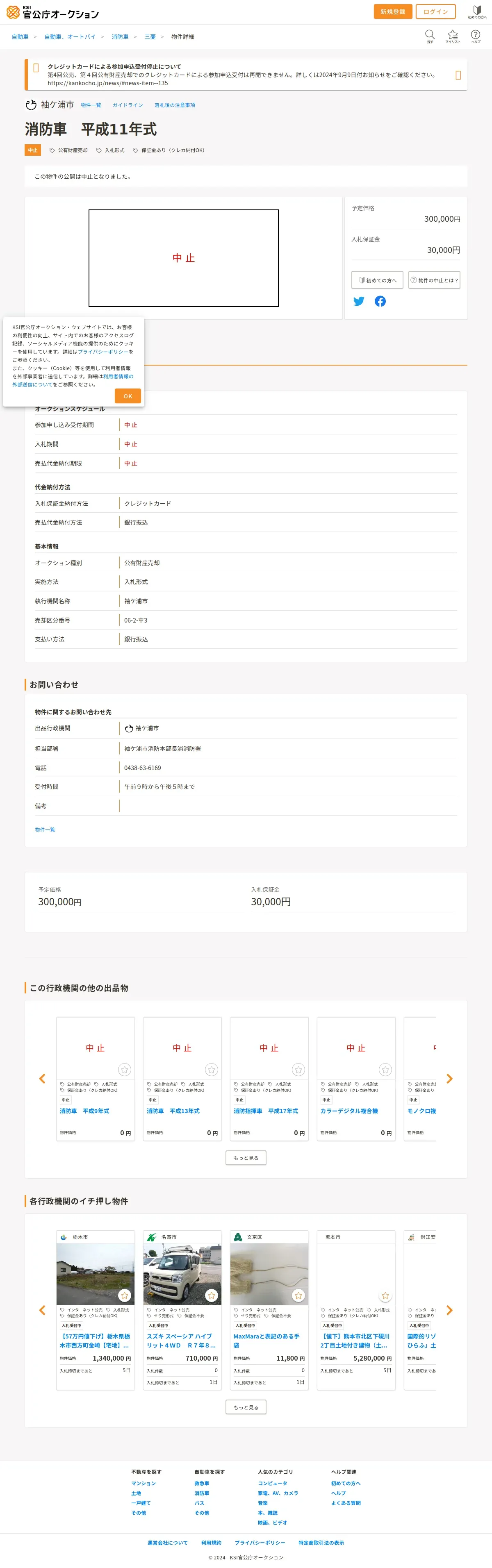Click the beginner guide icon in header
The width and height of the screenshot is (492, 1568).
pos(477,11)
